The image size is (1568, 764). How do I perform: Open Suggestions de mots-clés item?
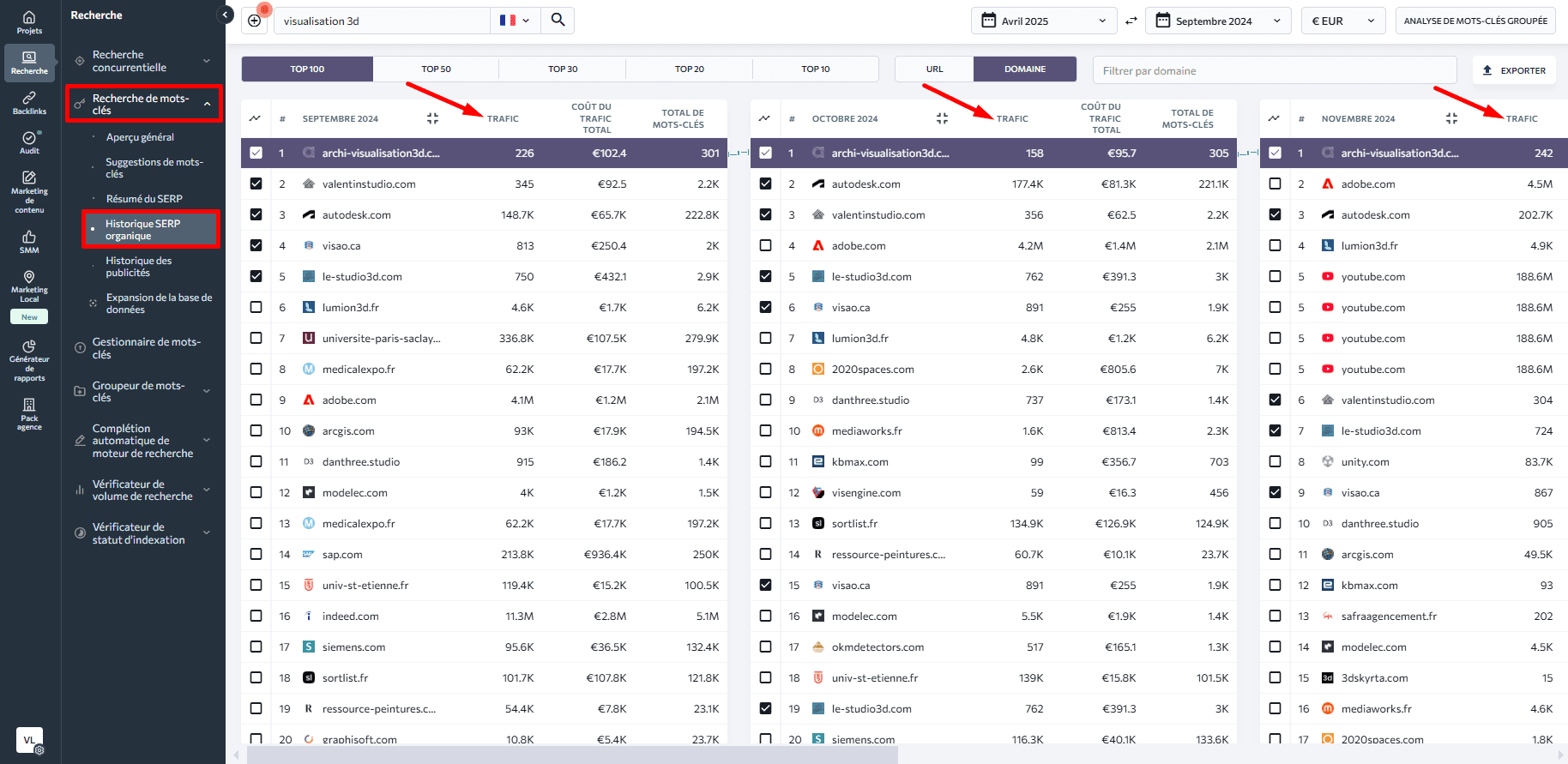pyautogui.click(x=154, y=168)
